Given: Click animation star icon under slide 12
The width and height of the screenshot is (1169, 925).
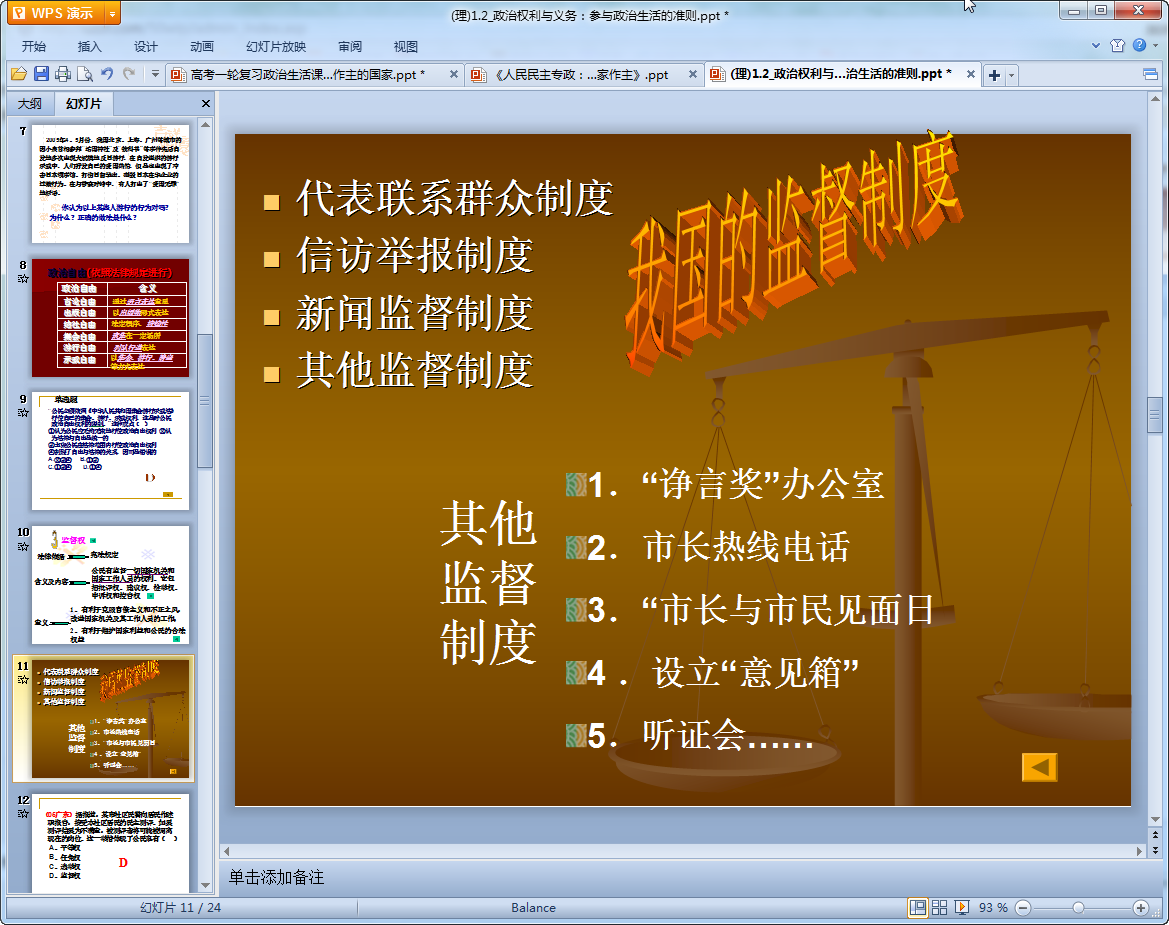Looking at the screenshot, I should pos(23,814).
